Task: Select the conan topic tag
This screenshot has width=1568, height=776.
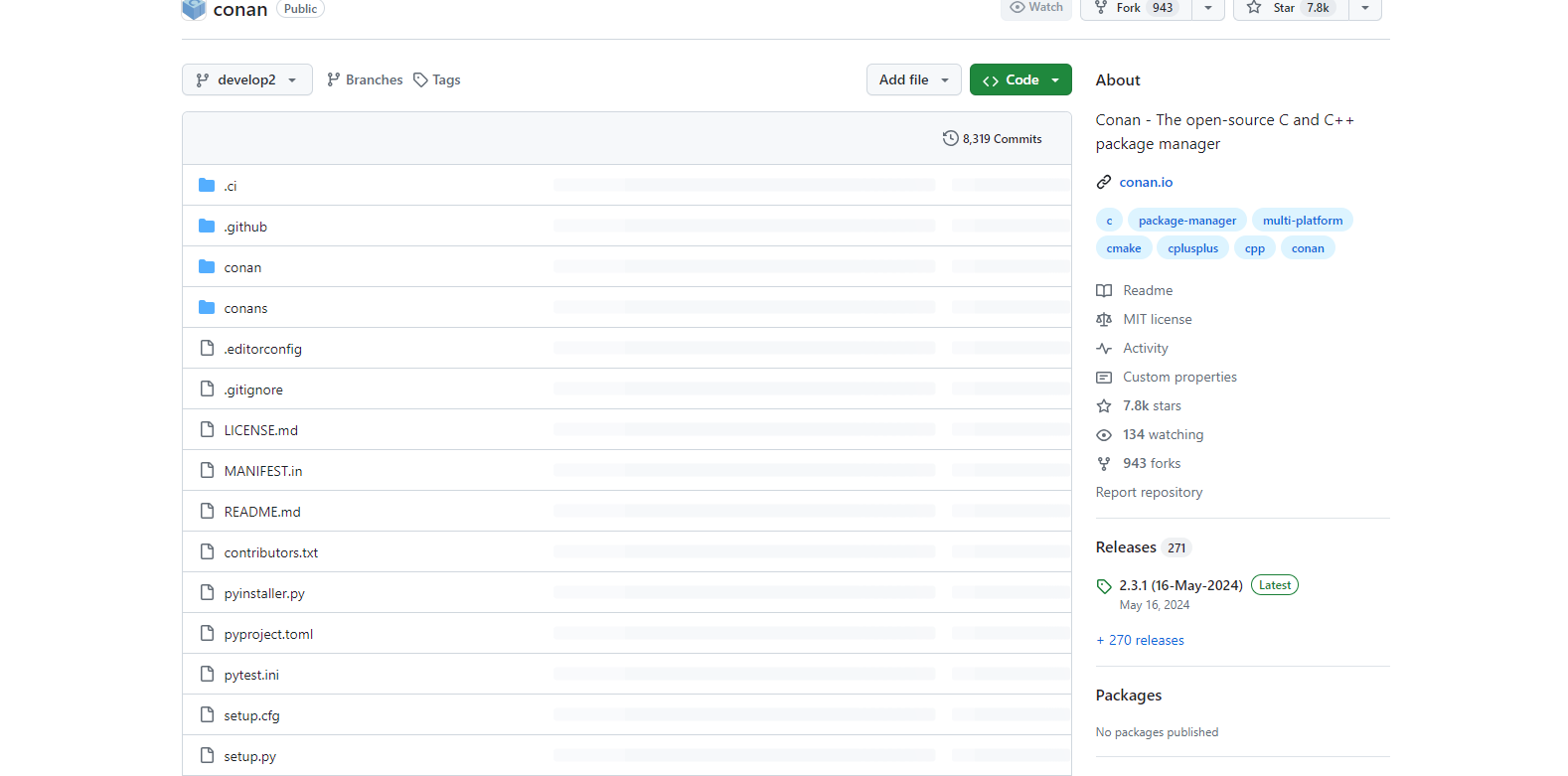Action: tap(1308, 248)
